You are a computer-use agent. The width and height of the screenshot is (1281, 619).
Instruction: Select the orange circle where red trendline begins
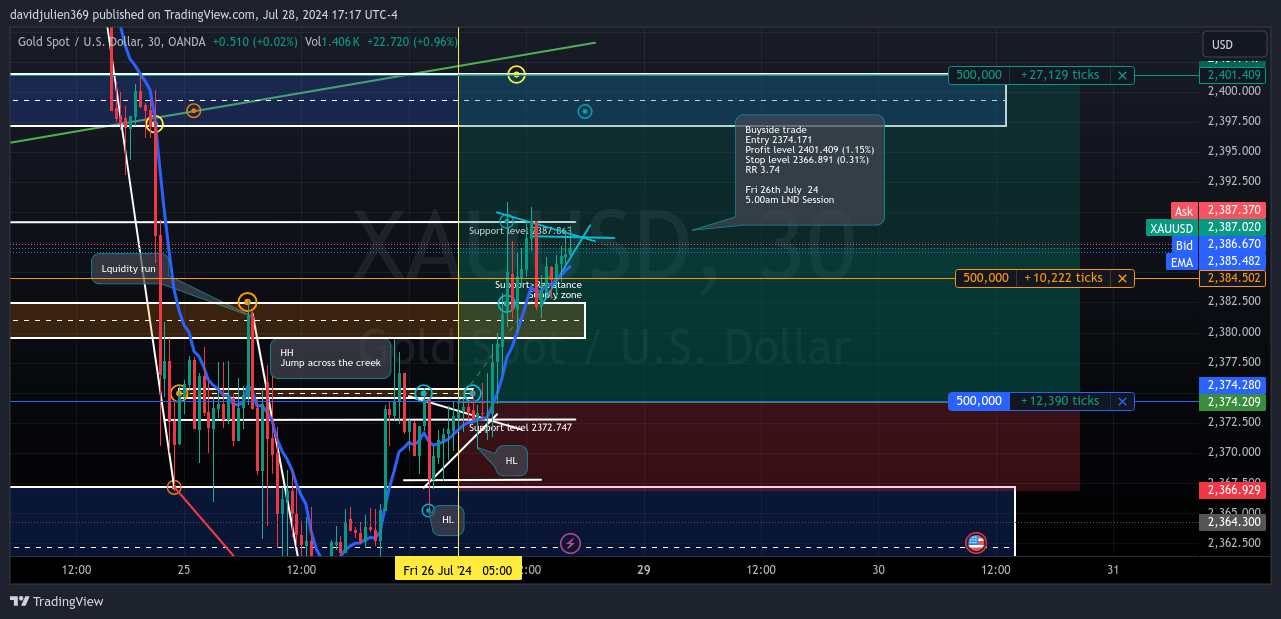[174, 487]
